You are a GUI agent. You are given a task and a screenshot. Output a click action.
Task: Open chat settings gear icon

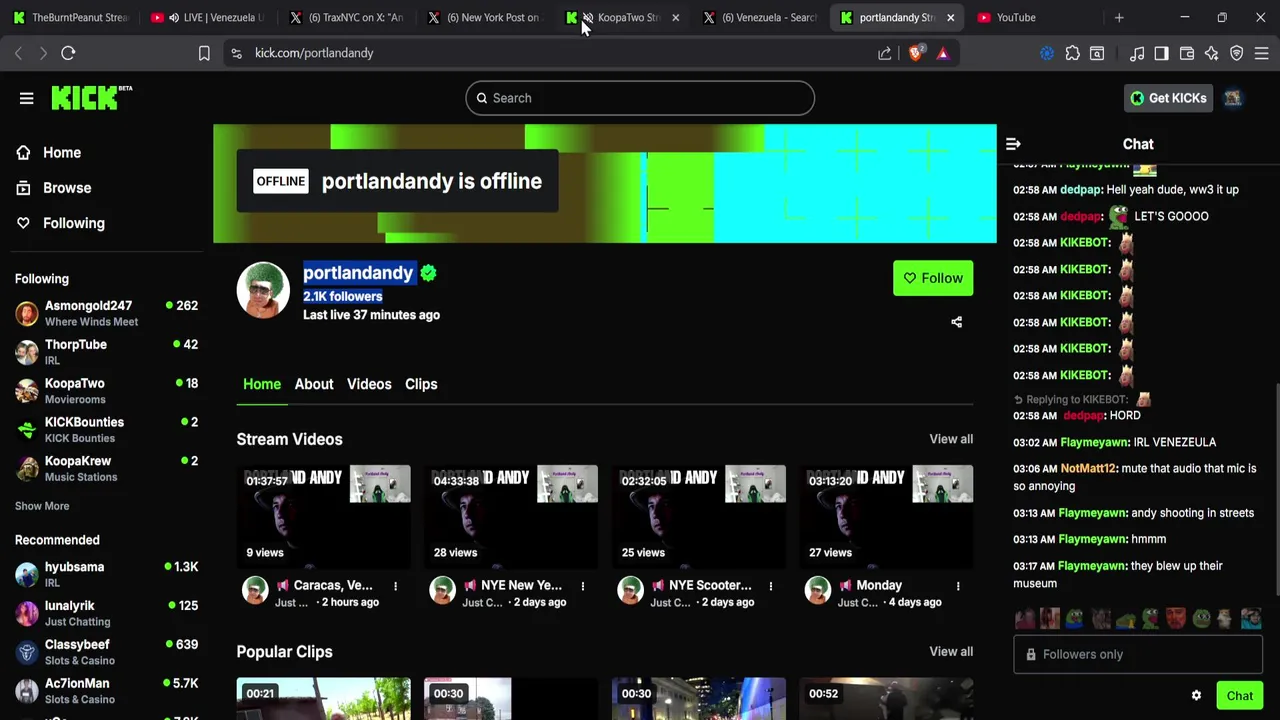point(1196,696)
